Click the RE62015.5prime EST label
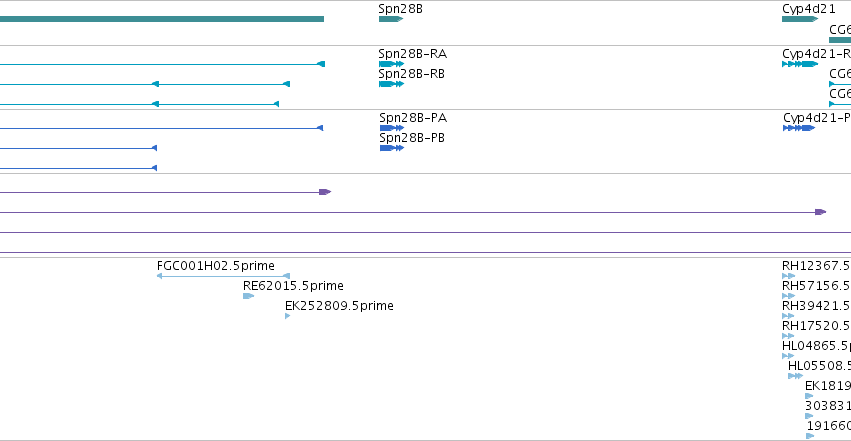The image size is (851, 441). pos(293,286)
